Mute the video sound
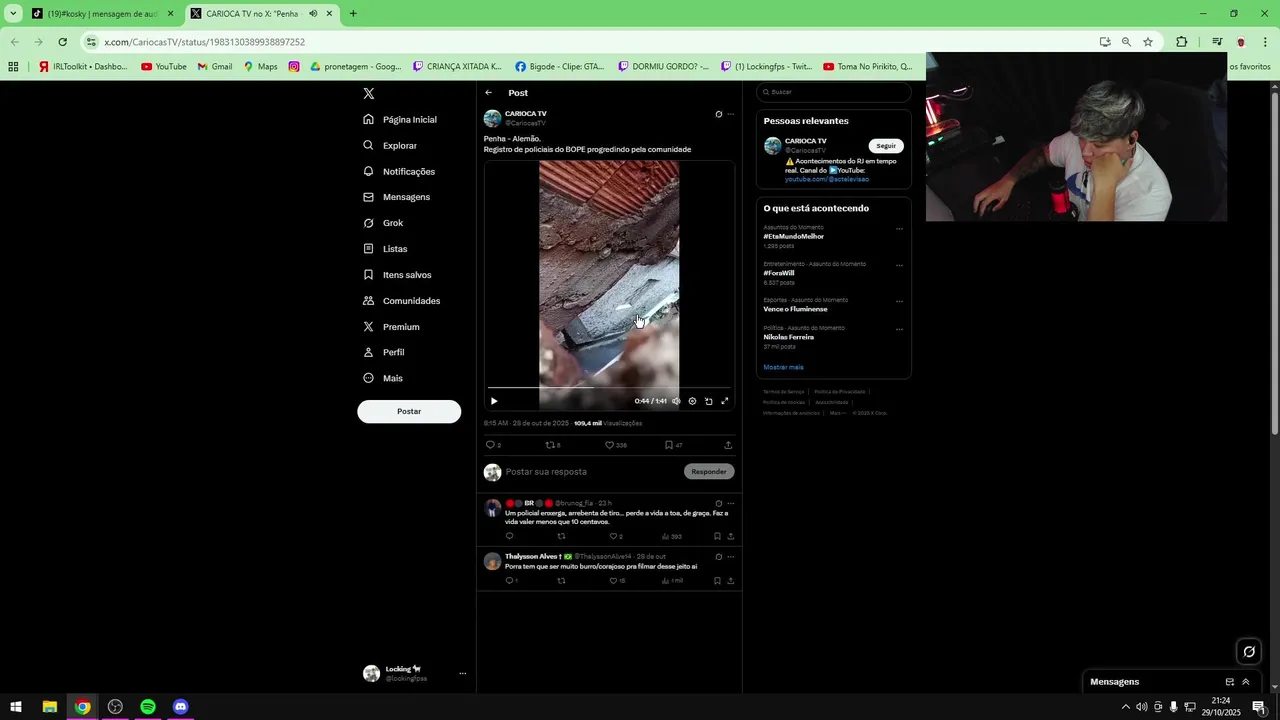The image size is (1280, 720). [676, 401]
